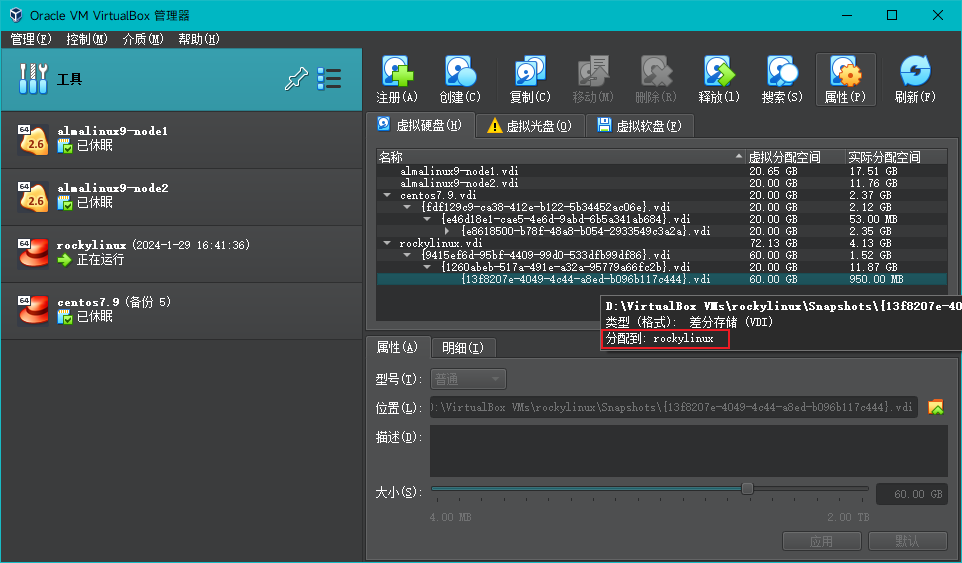The image size is (962, 563).
Task: Click the 应用 (Apply) button
Action: click(x=821, y=541)
